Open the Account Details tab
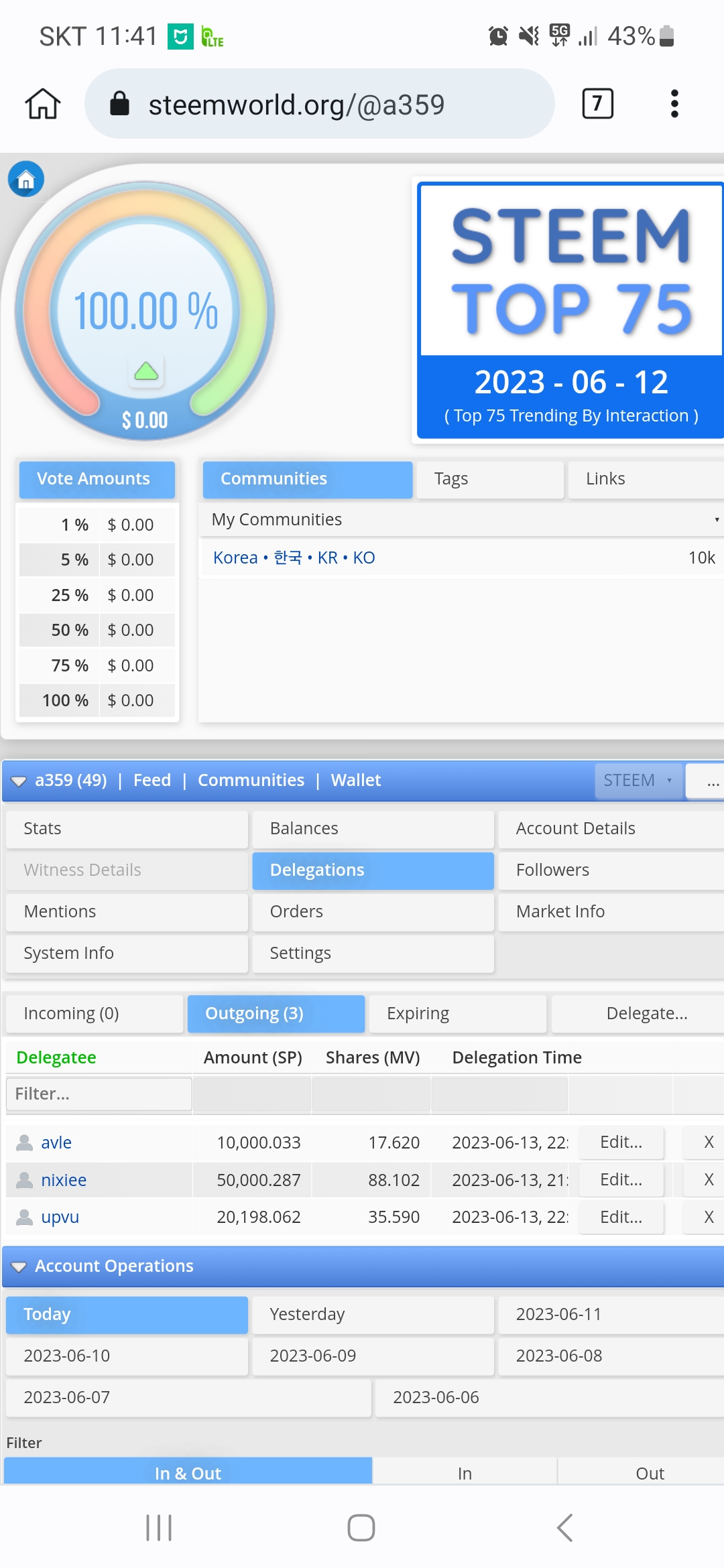Viewport: 724px width, 1568px height. coord(611,829)
